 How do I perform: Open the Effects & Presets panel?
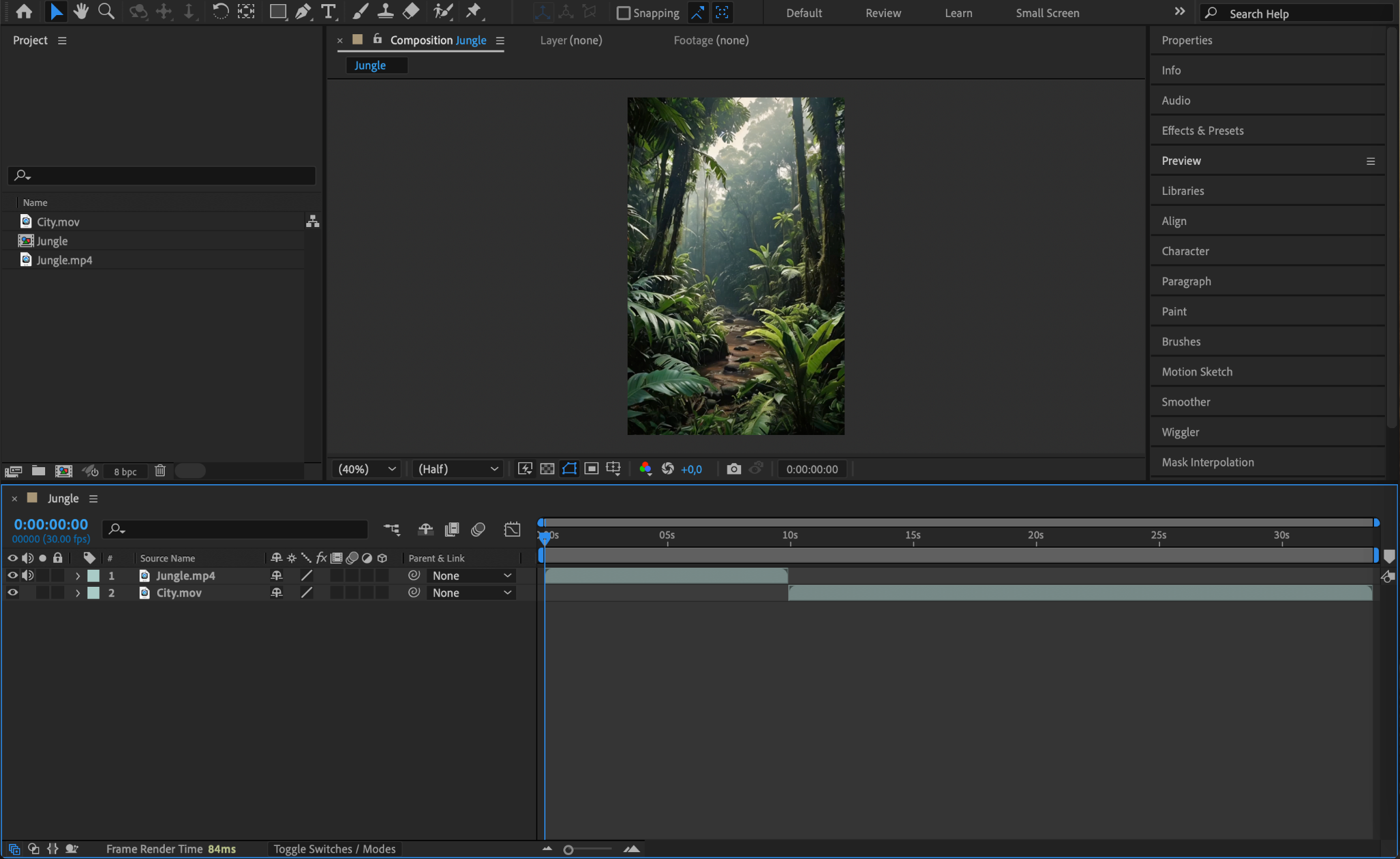pos(1202,131)
